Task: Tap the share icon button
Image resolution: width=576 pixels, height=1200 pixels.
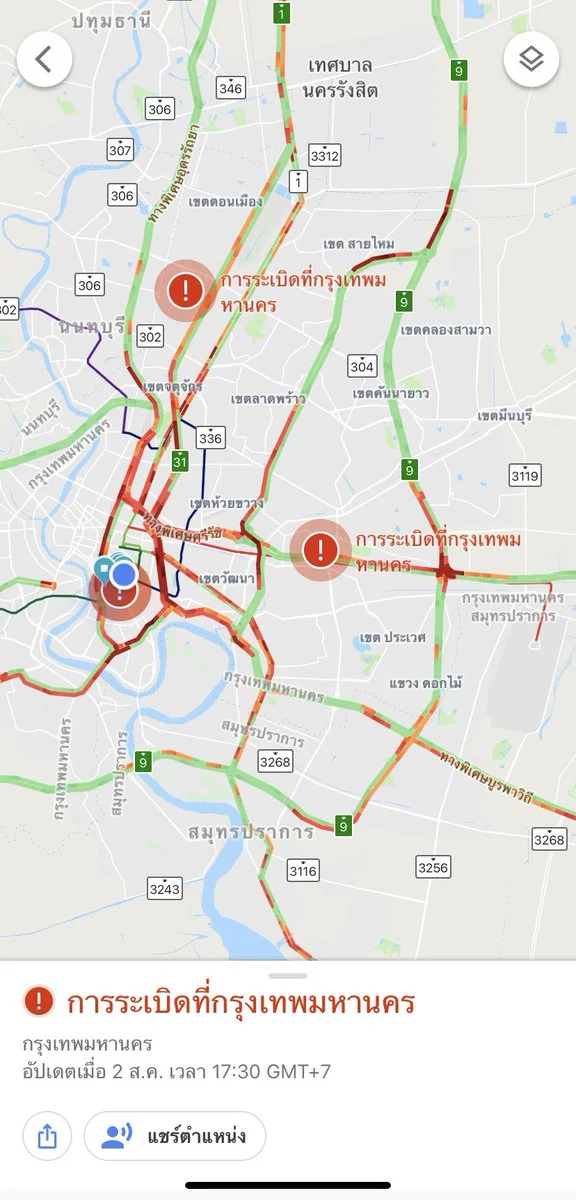Action: pyautogui.click(x=47, y=1136)
